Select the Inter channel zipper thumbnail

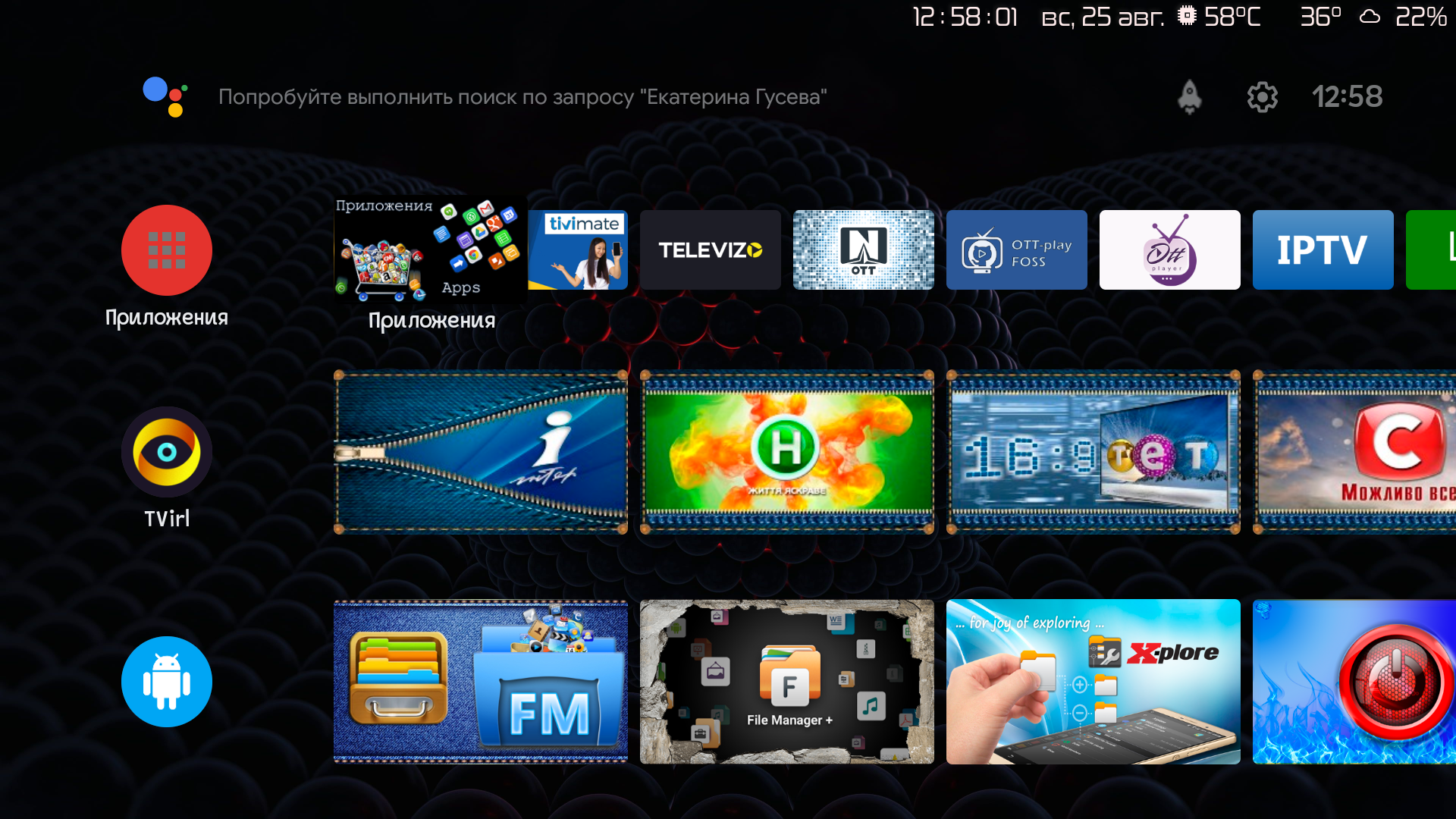(481, 453)
